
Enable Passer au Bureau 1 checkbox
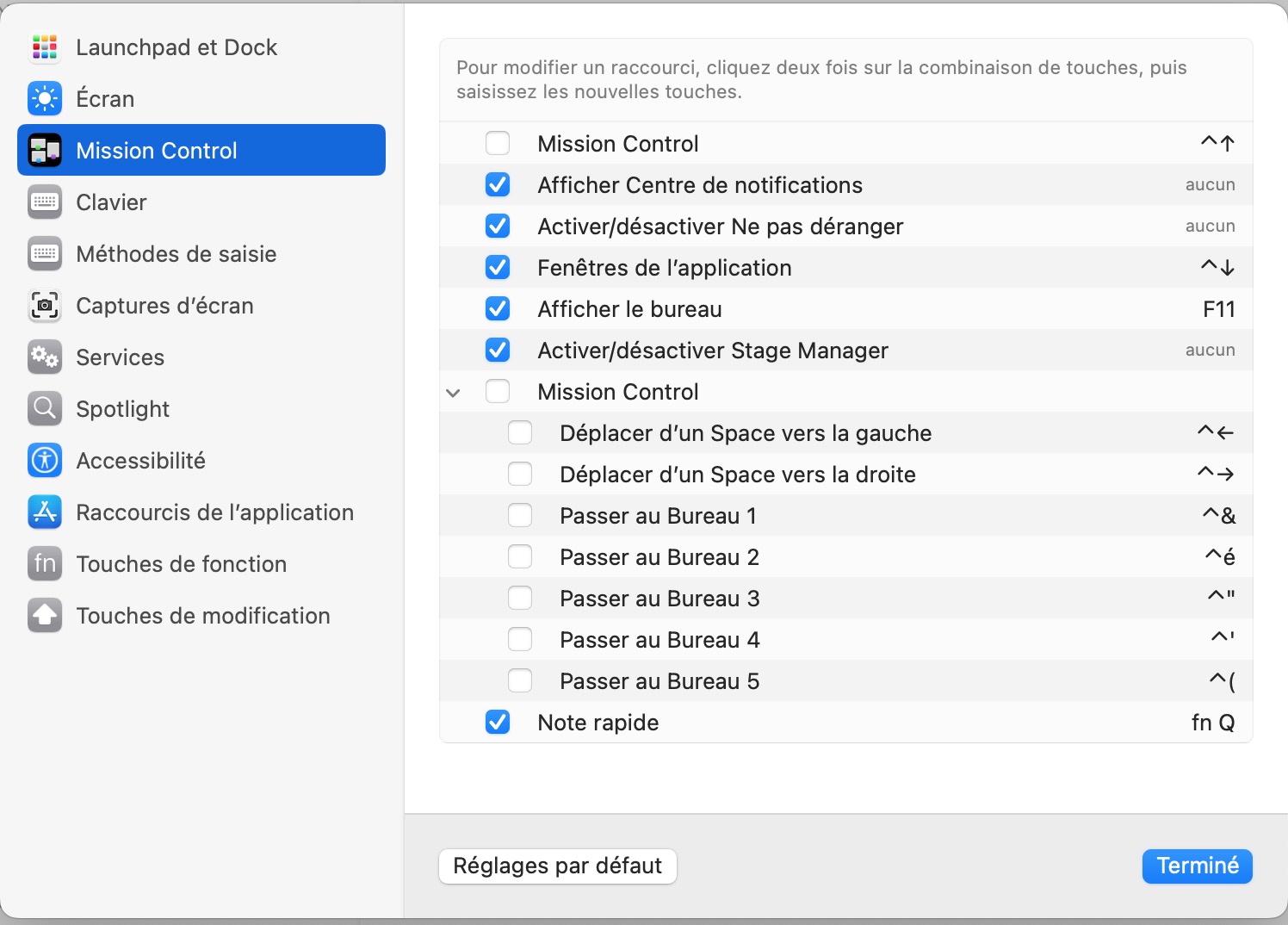[520, 516]
